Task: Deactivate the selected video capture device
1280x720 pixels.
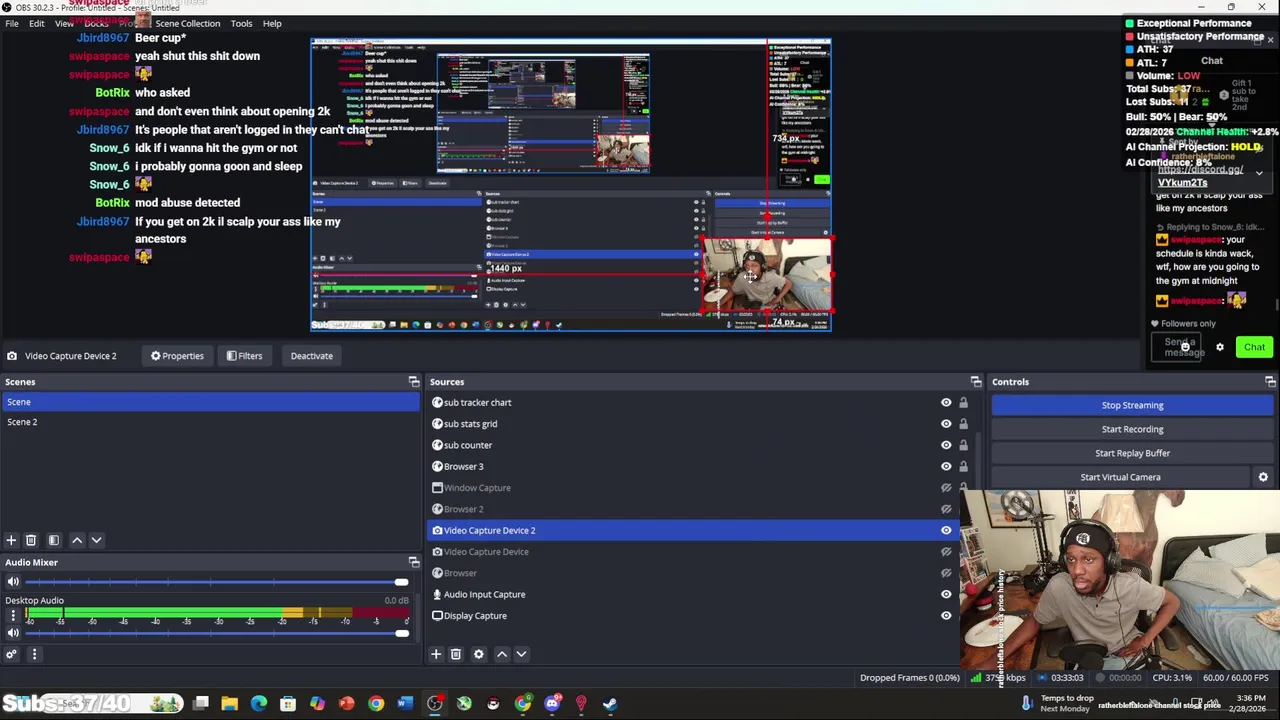Action: 311,356
